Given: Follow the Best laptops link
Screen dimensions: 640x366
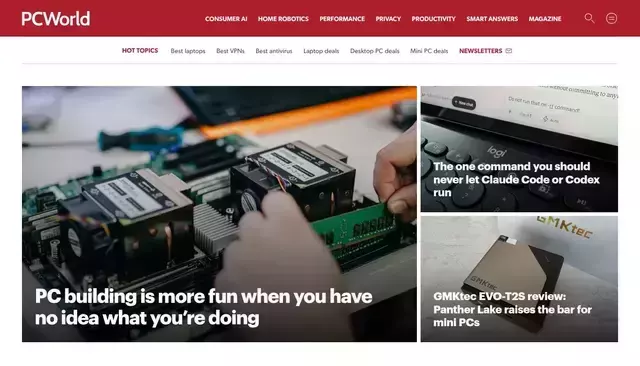Looking at the screenshot, I should 188,51.
